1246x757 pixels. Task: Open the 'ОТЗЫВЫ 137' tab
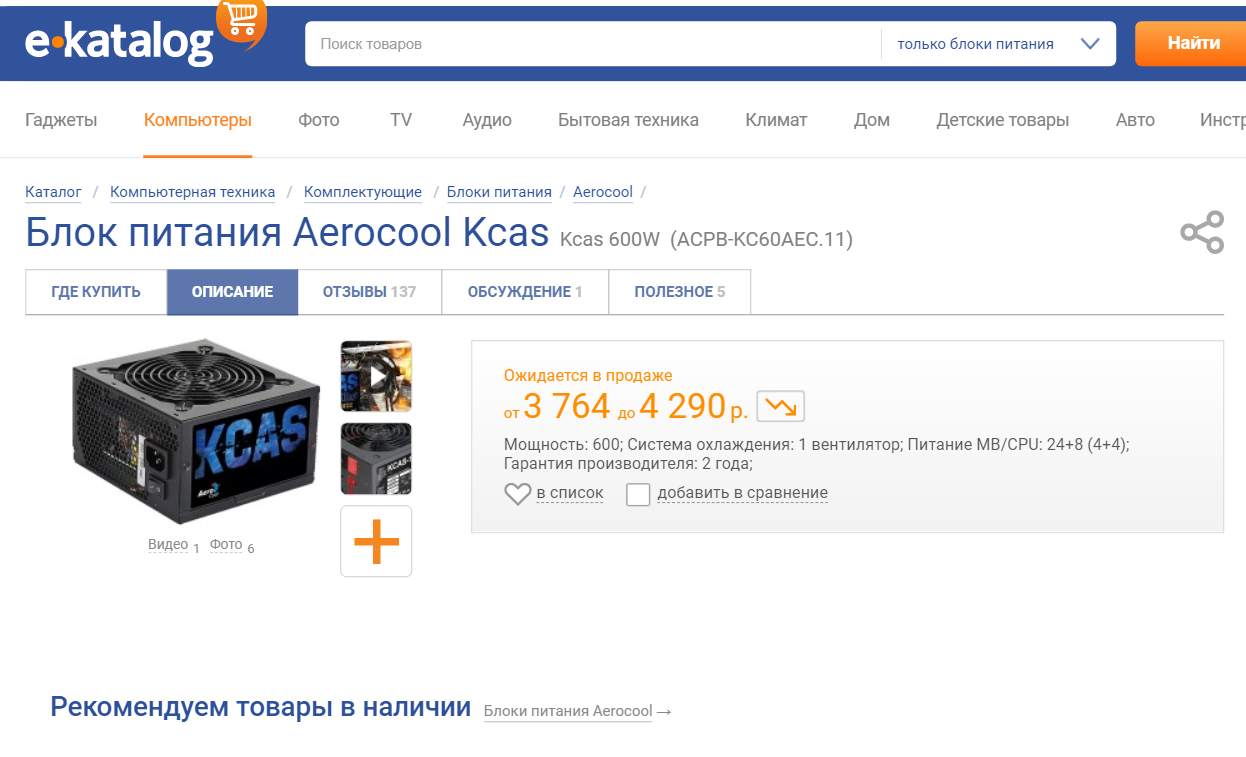369,292
